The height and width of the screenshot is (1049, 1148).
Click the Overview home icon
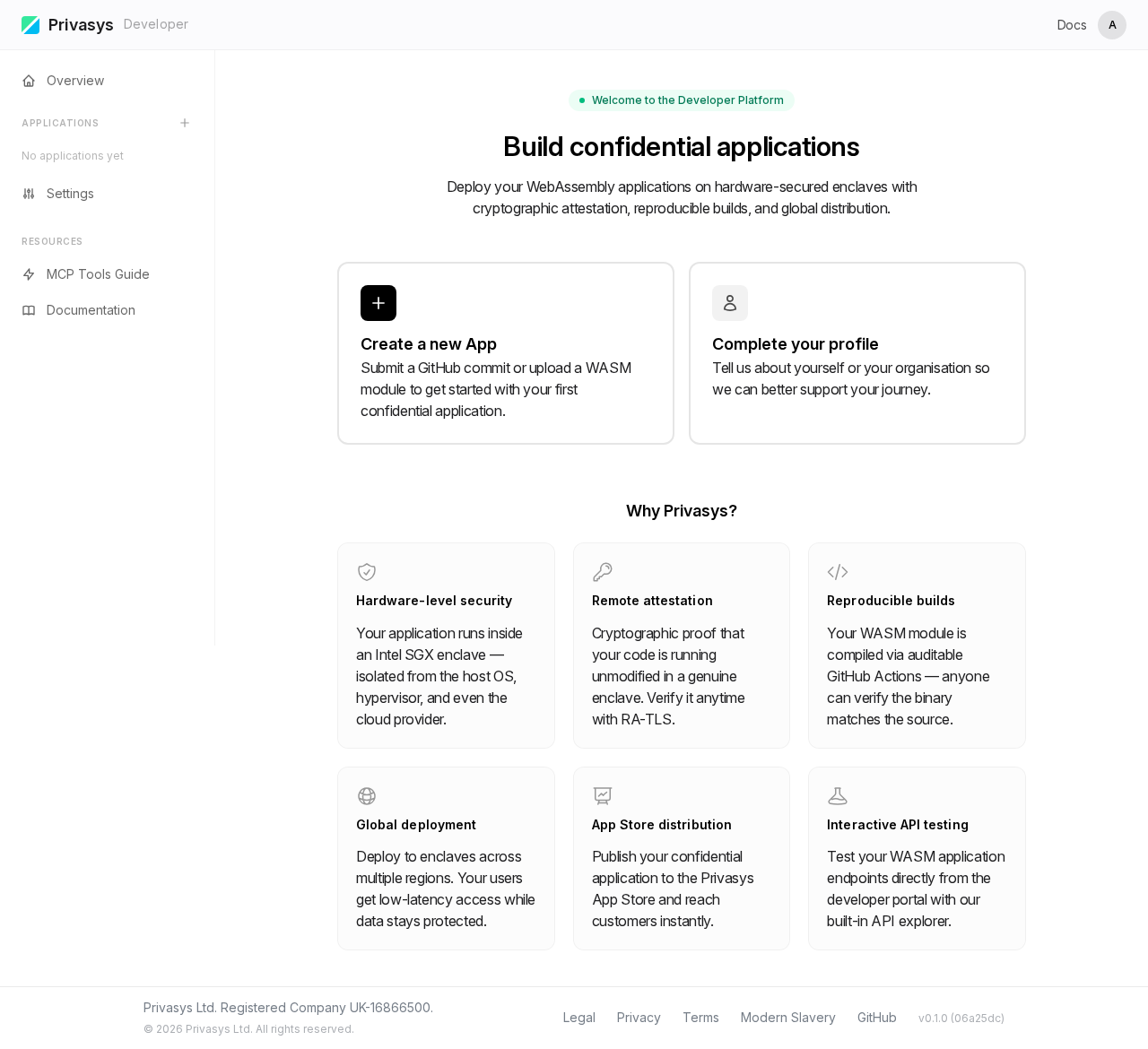[29, 81]
